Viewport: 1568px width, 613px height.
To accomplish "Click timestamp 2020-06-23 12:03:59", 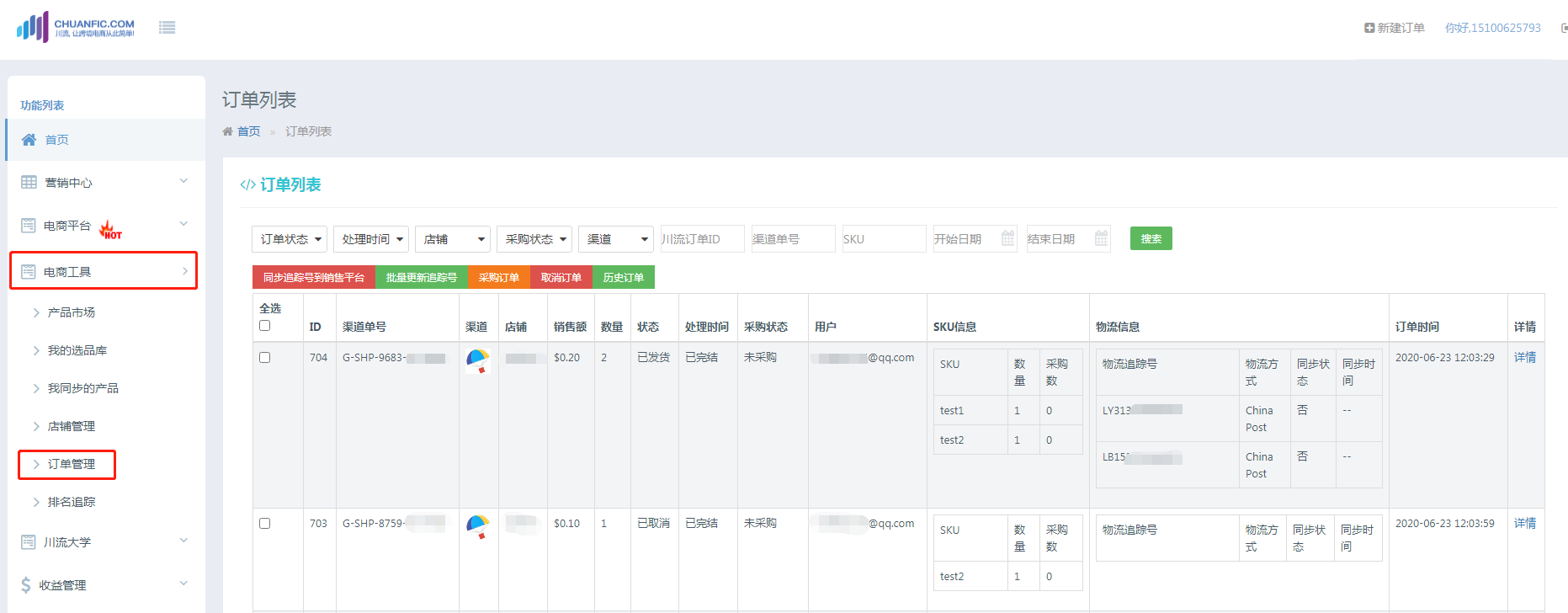I will (1445, 523).
